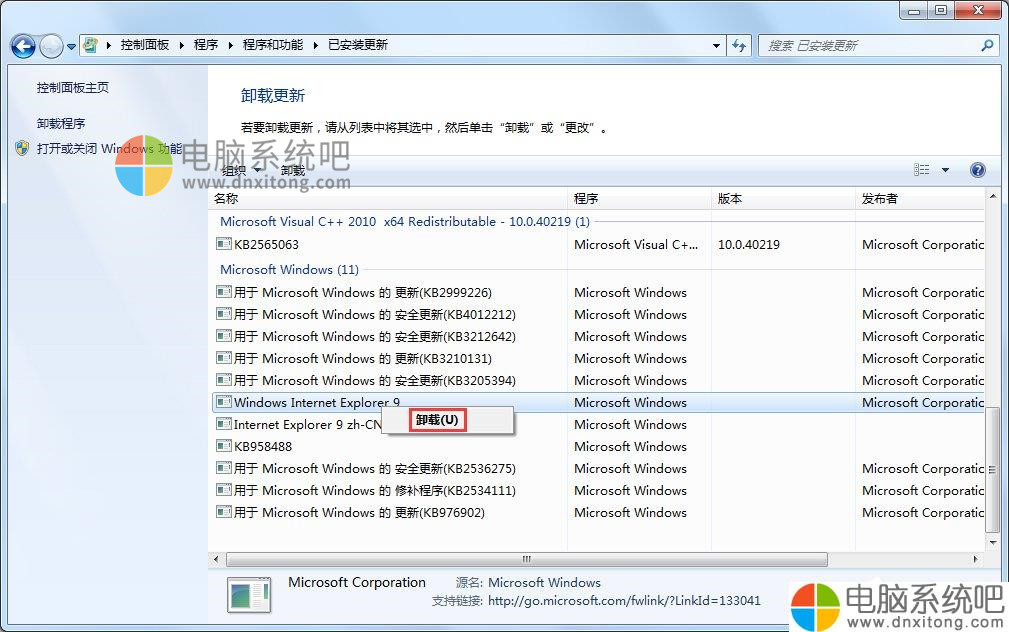Collapse the Microsoft Visual C++ 2010 group header
The image size is (1009, 632).
pyautogui.click(x=405, y=221)
